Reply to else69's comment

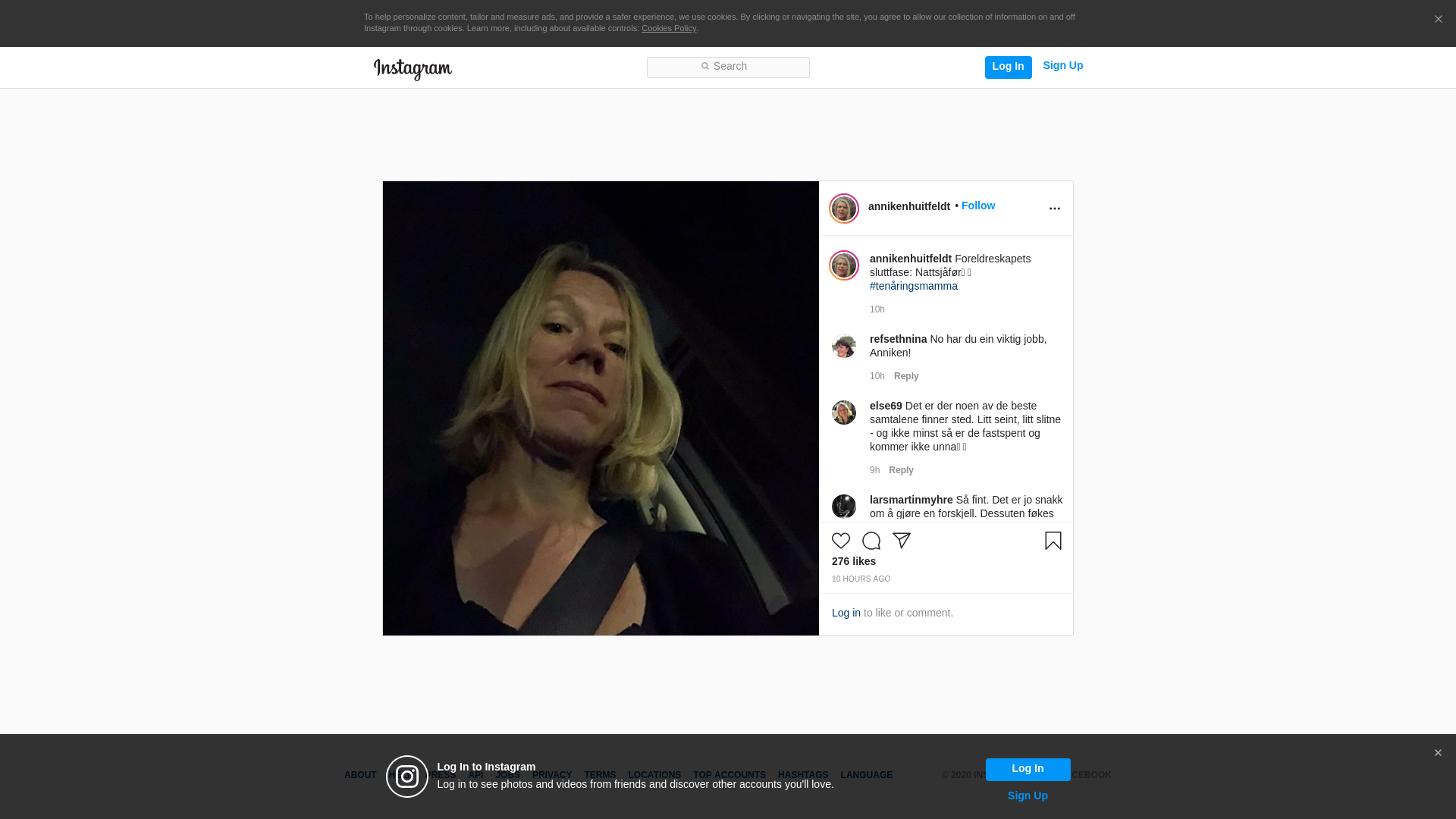tap(901, 470)
